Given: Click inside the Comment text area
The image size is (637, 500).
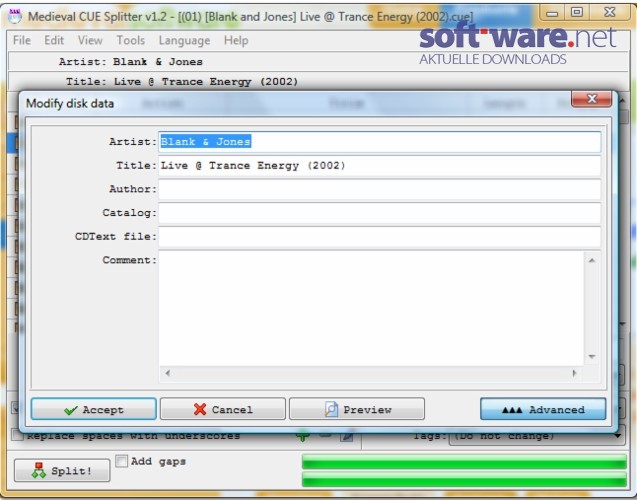Looking at the screenshot, I should click(x=371, y=309).
